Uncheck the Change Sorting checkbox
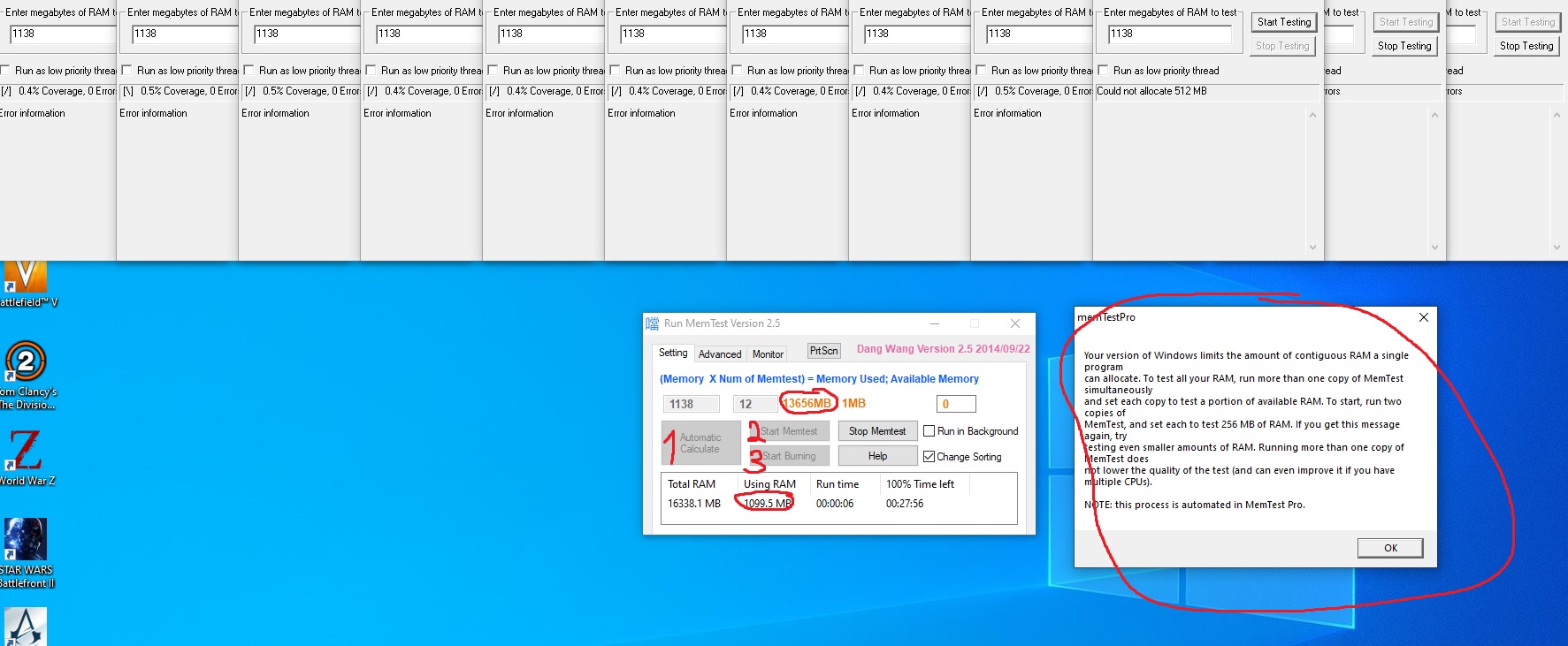Screen dimensions: 1568x646 [929, 457]
